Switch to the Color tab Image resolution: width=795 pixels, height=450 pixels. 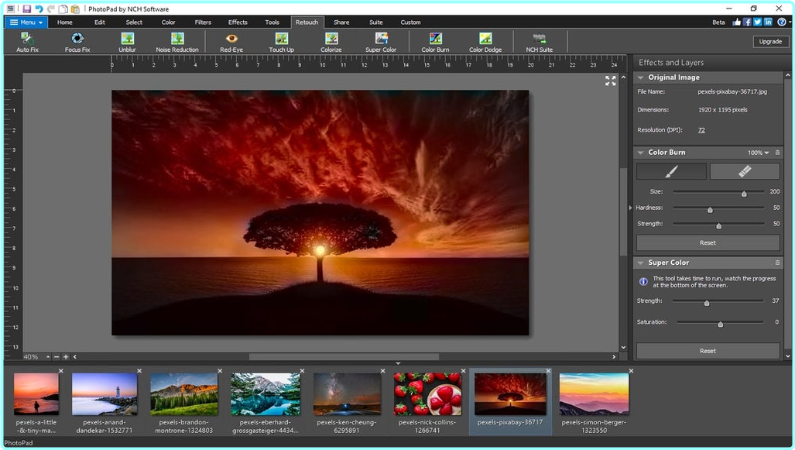tap(168, 22)
